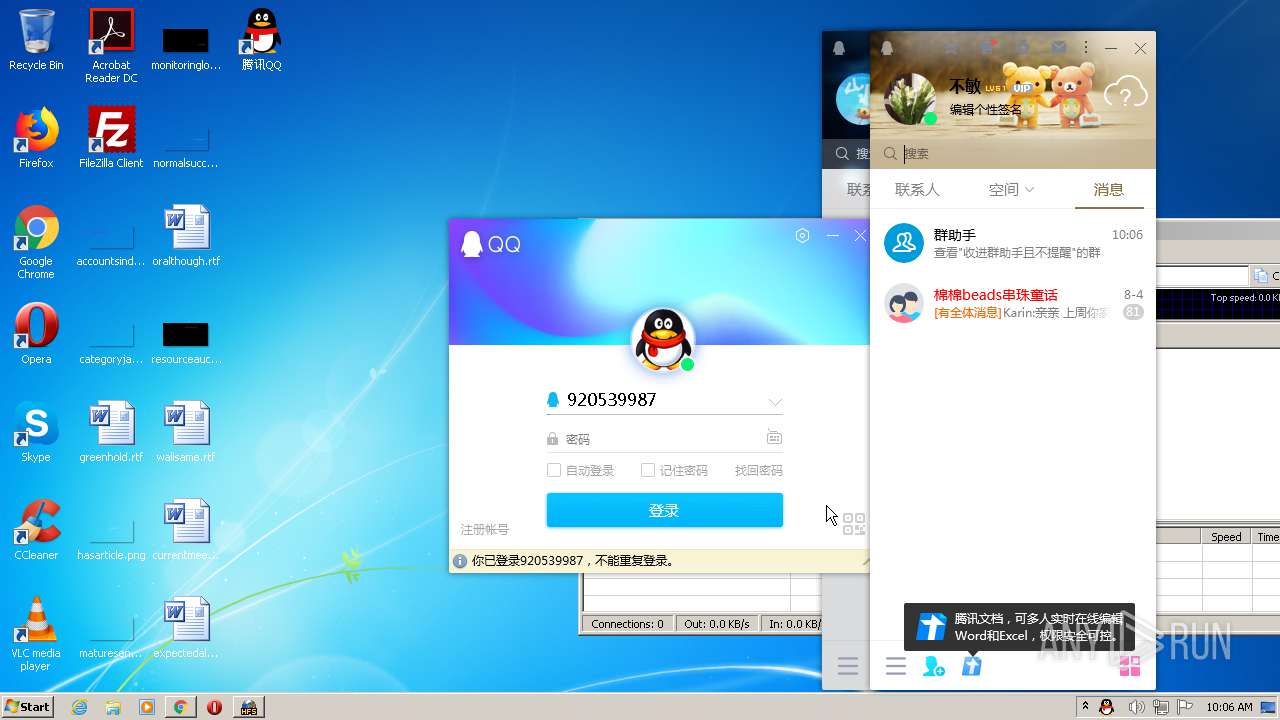The width and height of the screenshot is (1280, 720).
Task: Open the Recycle Bin desktop icon
Action: pyautogui.click(x=36, y=40)
